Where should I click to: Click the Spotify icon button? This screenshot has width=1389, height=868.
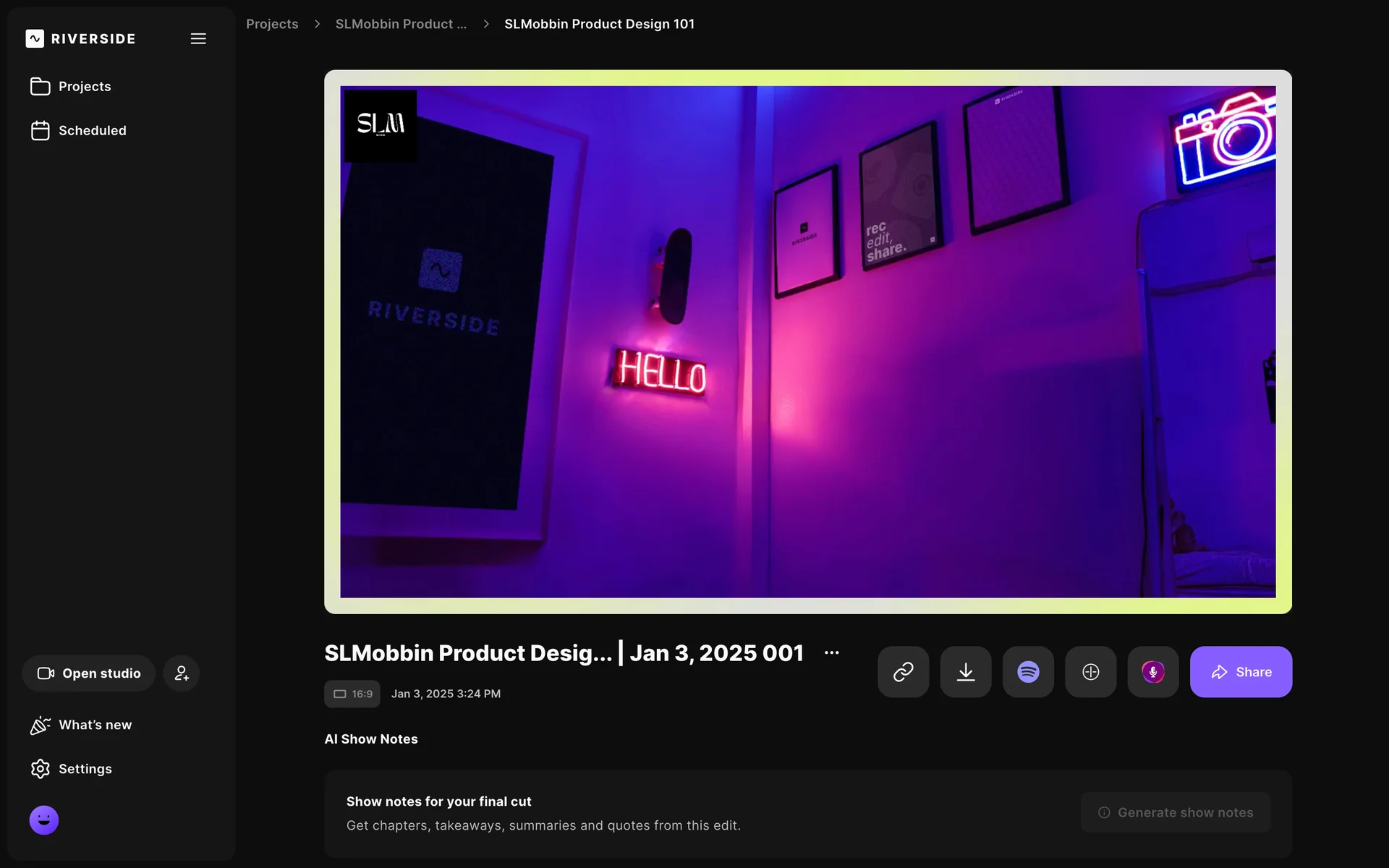click(1028, 672)
